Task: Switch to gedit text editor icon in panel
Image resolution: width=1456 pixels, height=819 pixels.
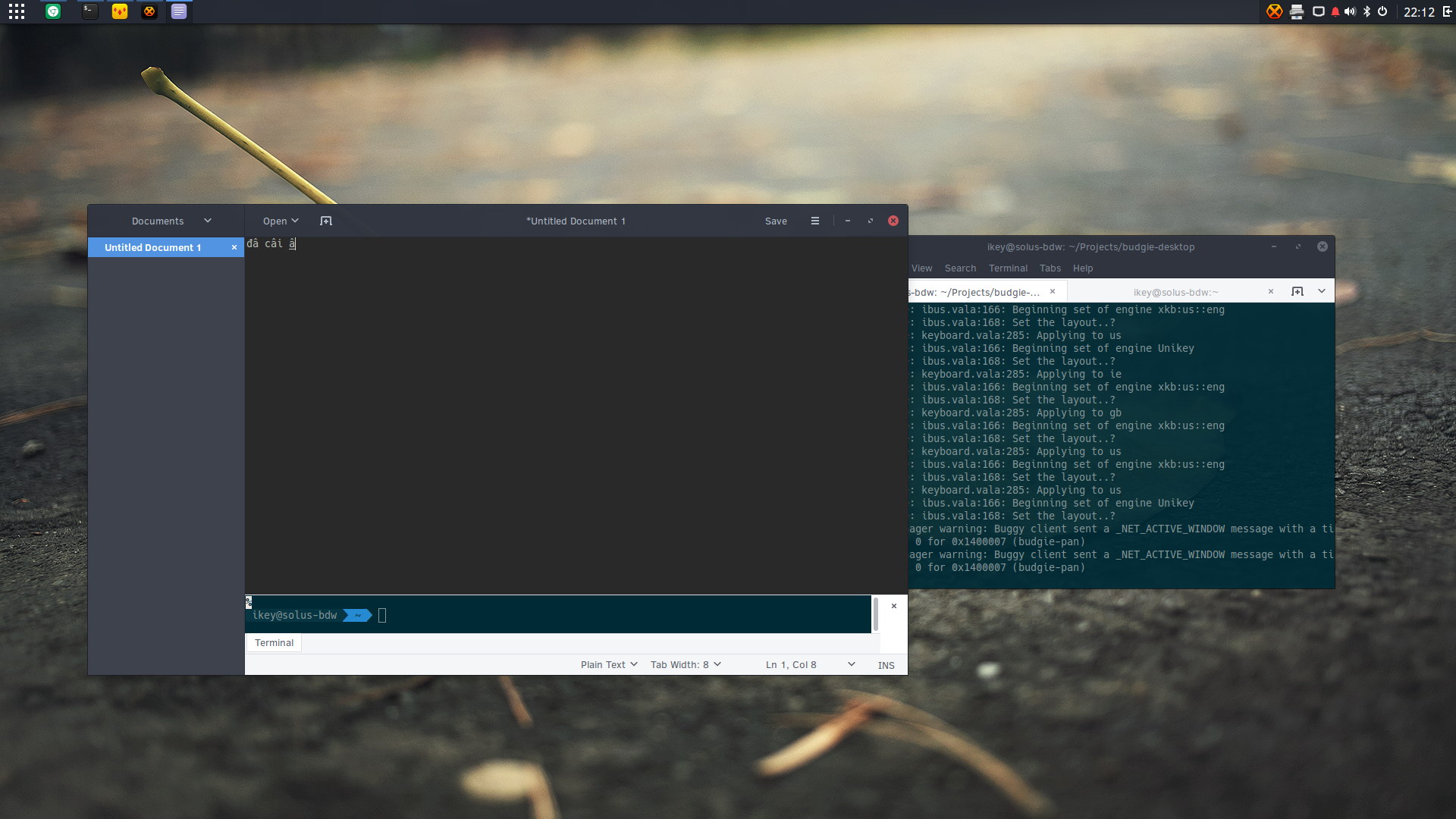Action: (179, 11)
